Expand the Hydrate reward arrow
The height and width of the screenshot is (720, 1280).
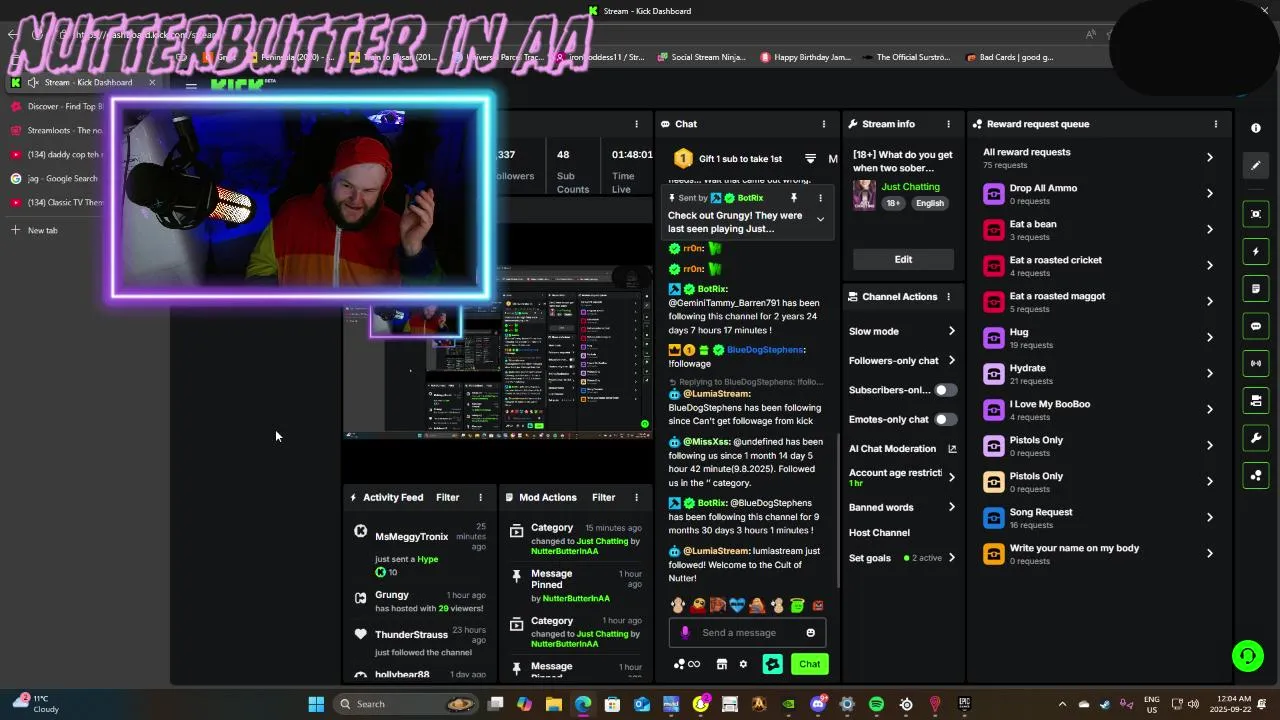[1210, 374]
